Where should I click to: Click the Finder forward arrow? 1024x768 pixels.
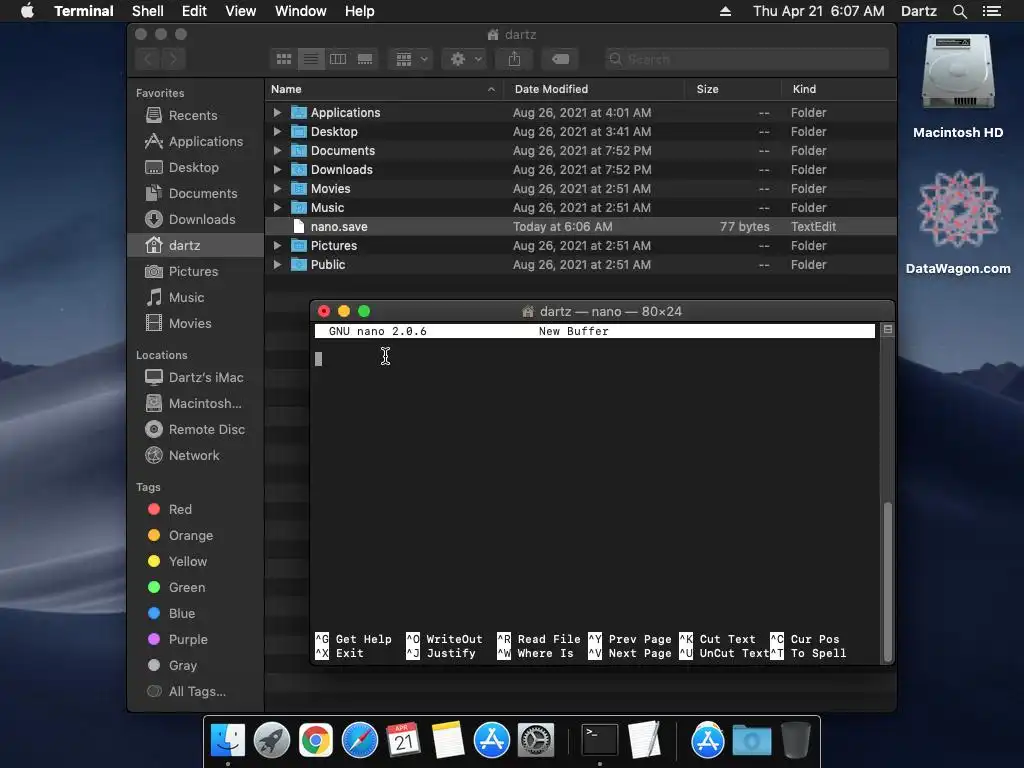tap(173, 59)
